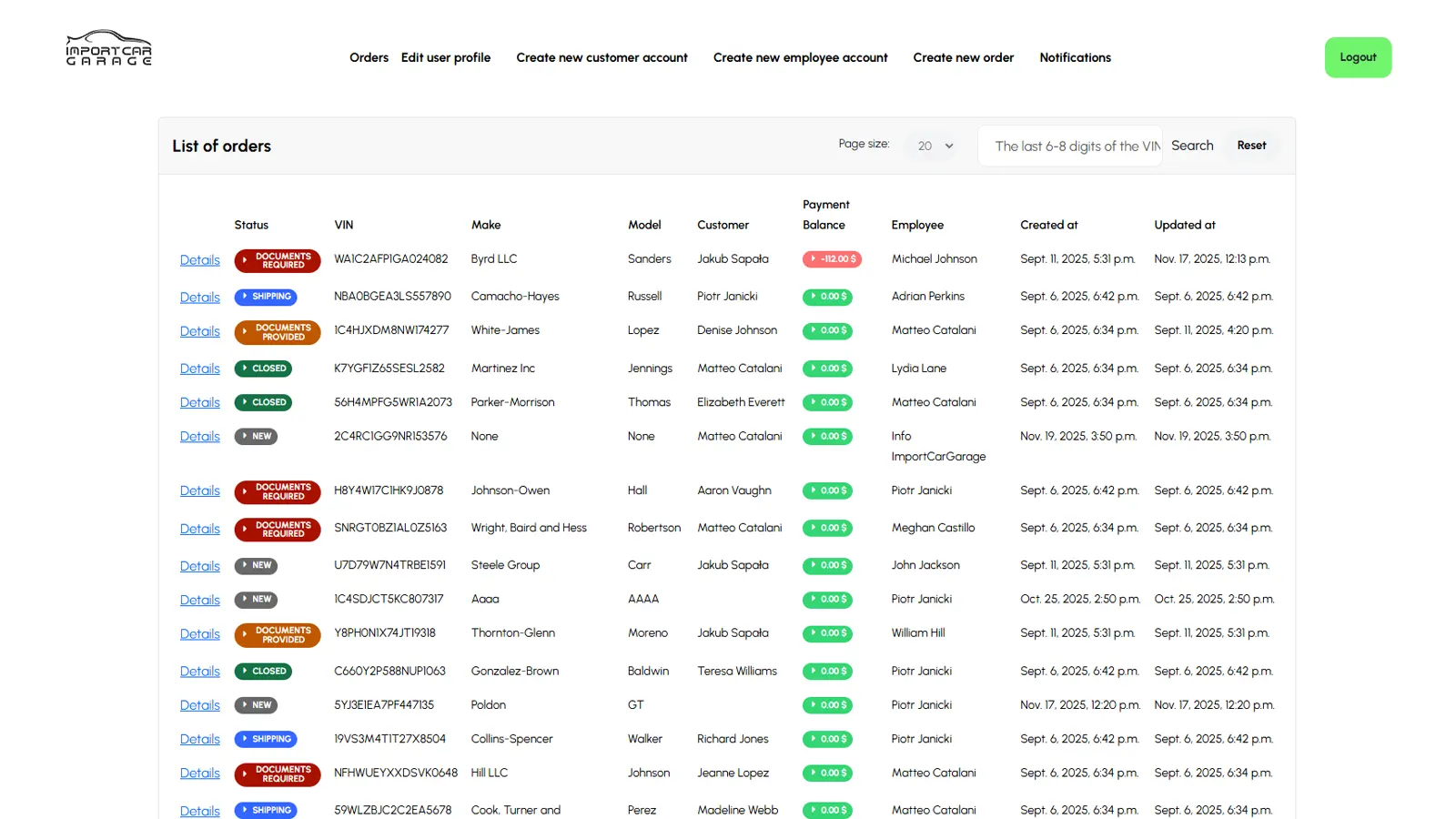Go to Create new customer account
This screenshot has height=819, width=1456.
pyautogui.click(x=602, y=57)
